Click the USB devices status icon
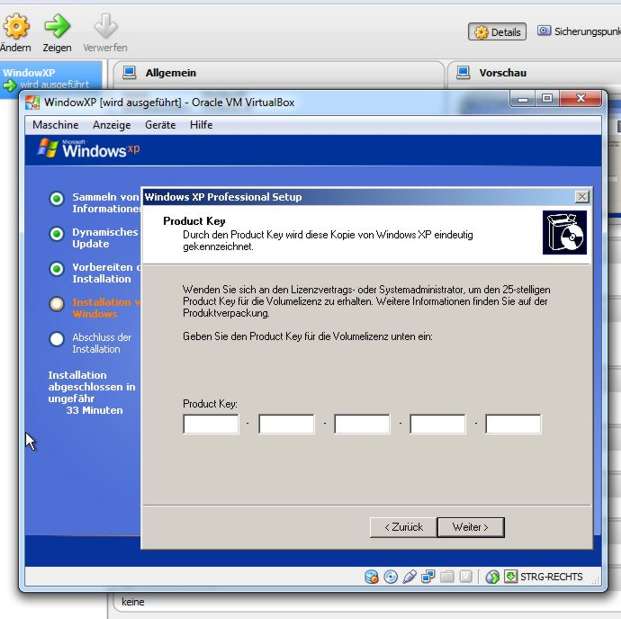Viewport: 621px width, 619px height. 410,577
